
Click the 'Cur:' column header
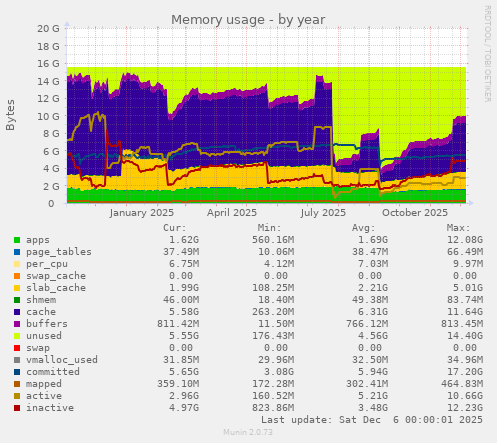pos(174,228)
